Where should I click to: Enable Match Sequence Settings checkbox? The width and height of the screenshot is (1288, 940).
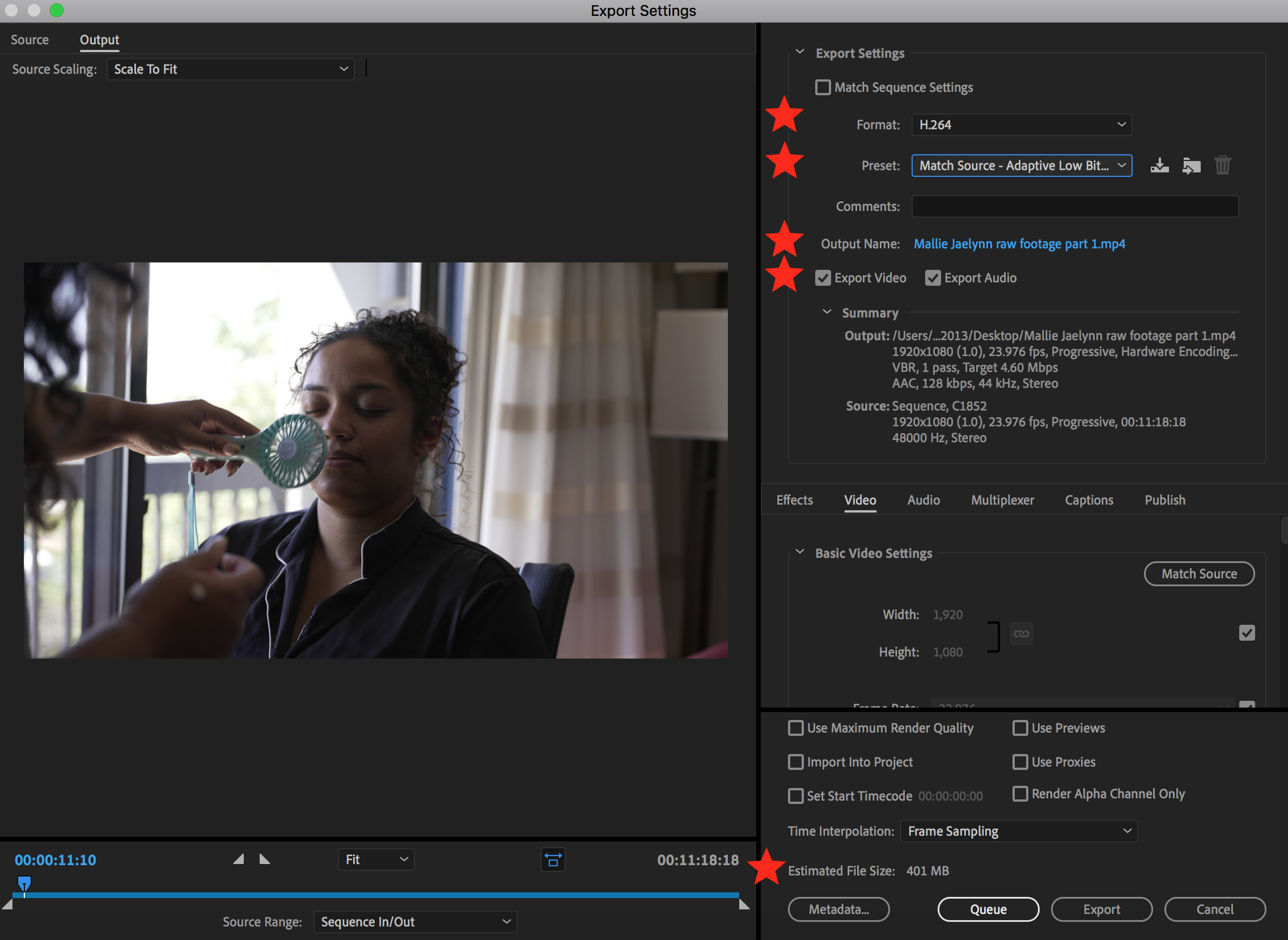click(x=823, y=87)
